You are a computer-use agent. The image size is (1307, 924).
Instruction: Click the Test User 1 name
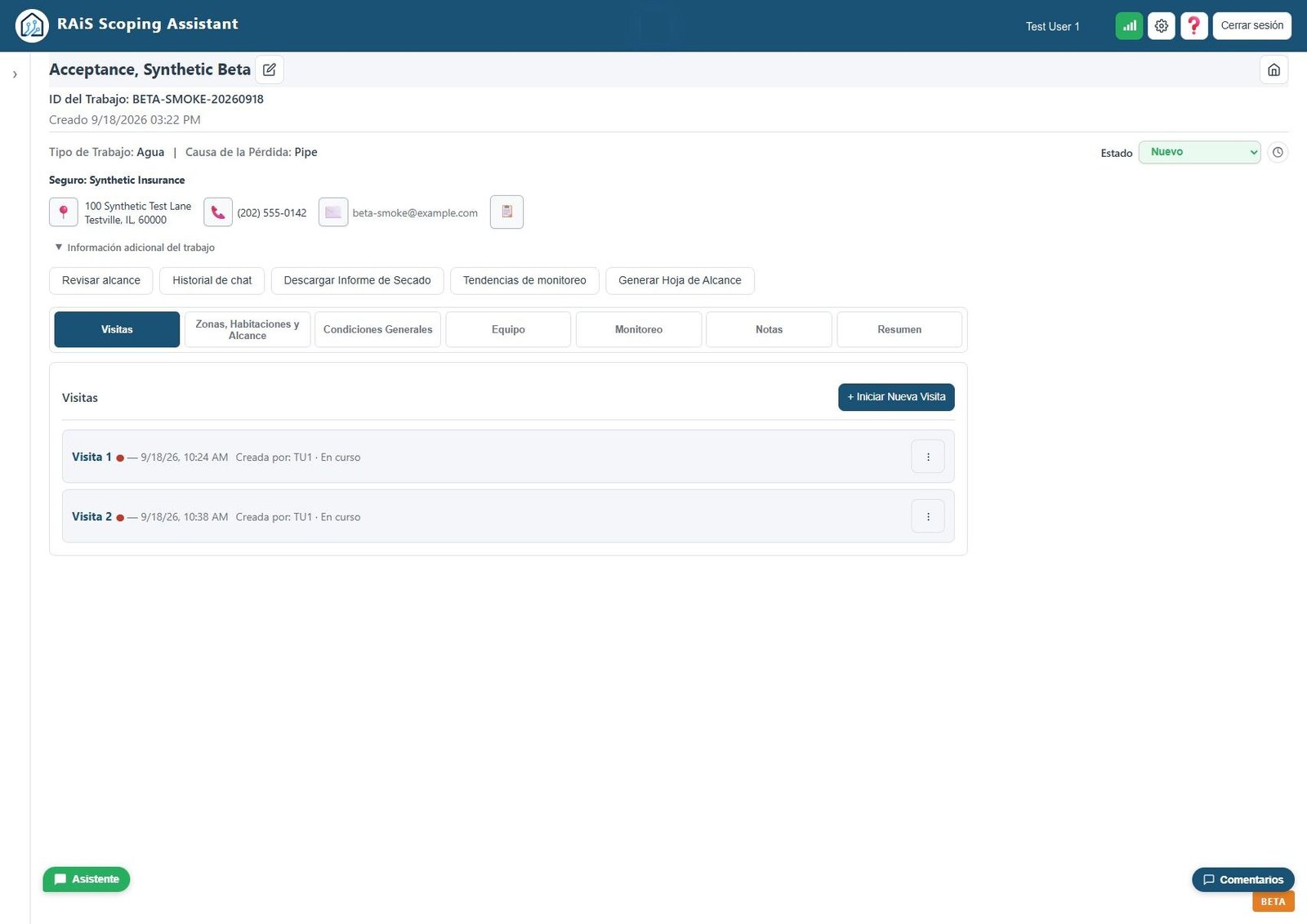click(x=1052, y=26)
